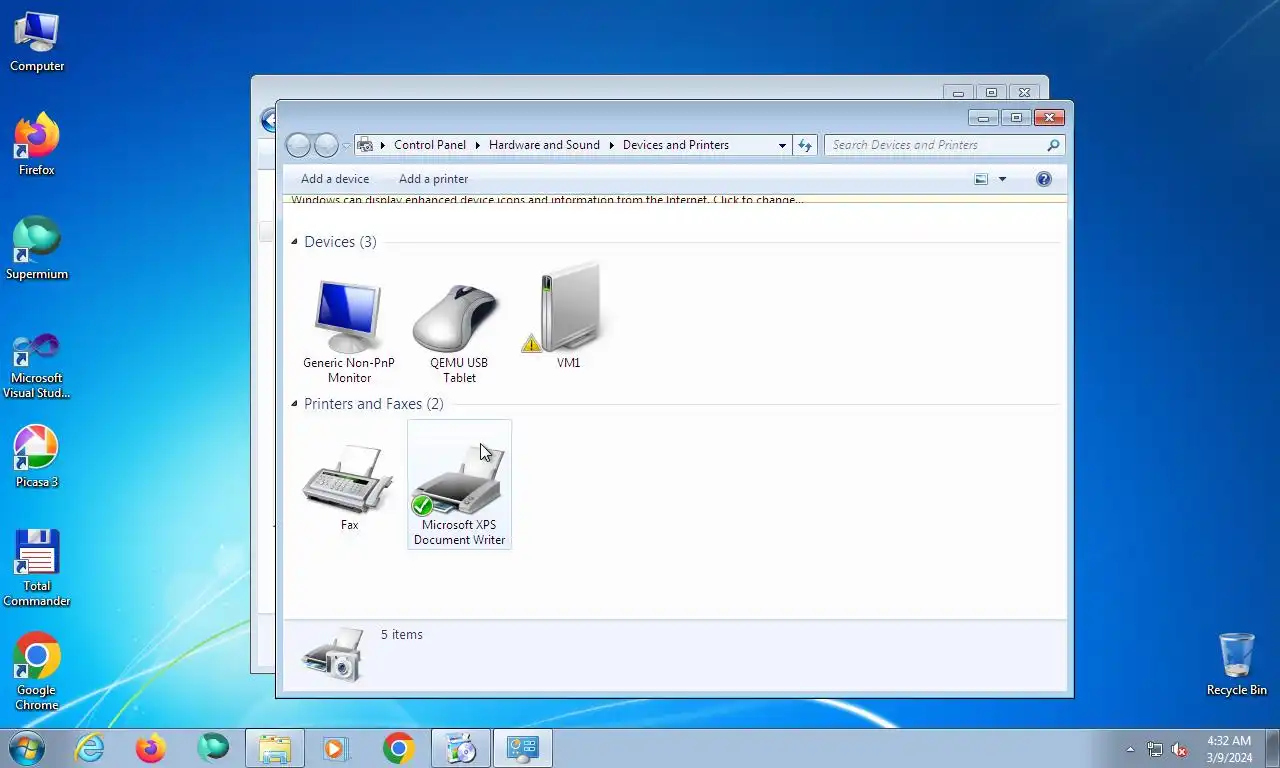Click the Add a device button
Image resolution: width=1280 pixels, height=768 pixels.
335,179
